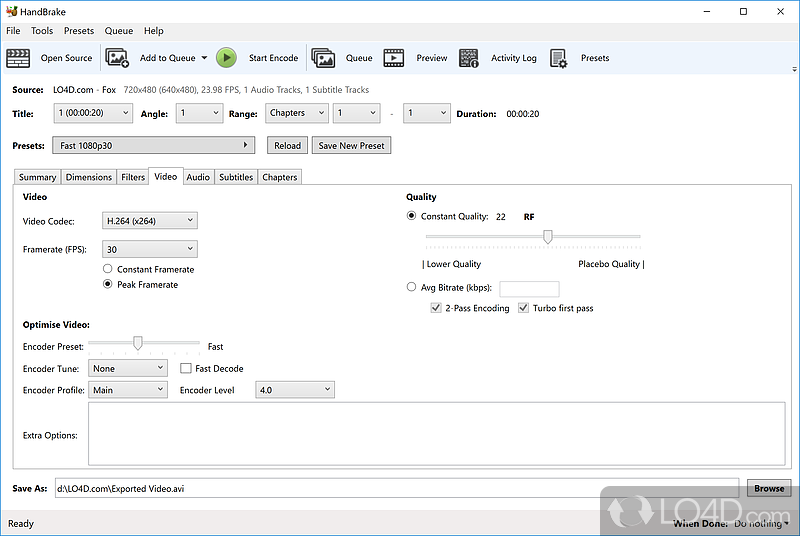Image resolution: width=800 pixels, height=536 pixels.
Task: Click the green Start Encode play icon
Action: point(227,58)
